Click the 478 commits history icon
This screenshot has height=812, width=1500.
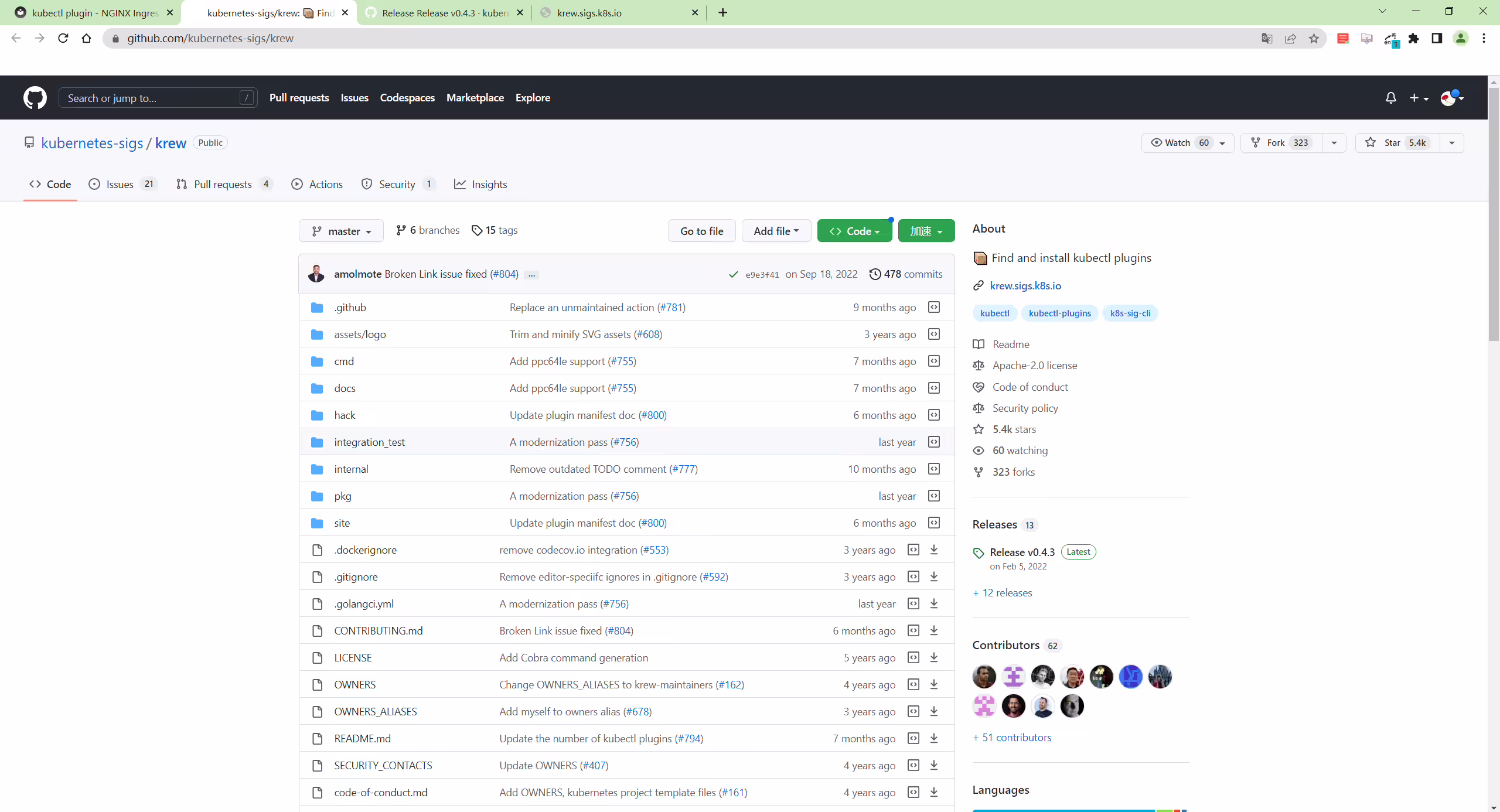[875, 274]
